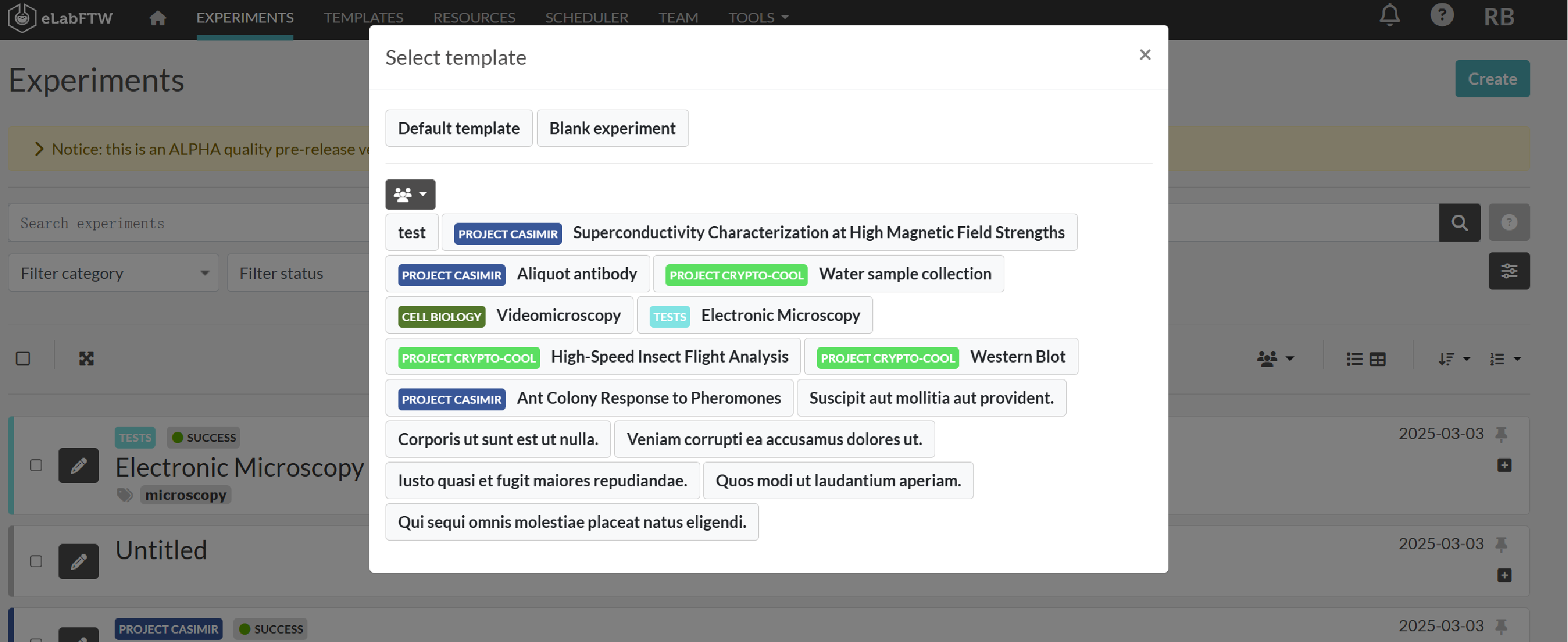The image size is (1568, 642).
Task: Open the Filter category dropdown
Action: coord(113,273)
